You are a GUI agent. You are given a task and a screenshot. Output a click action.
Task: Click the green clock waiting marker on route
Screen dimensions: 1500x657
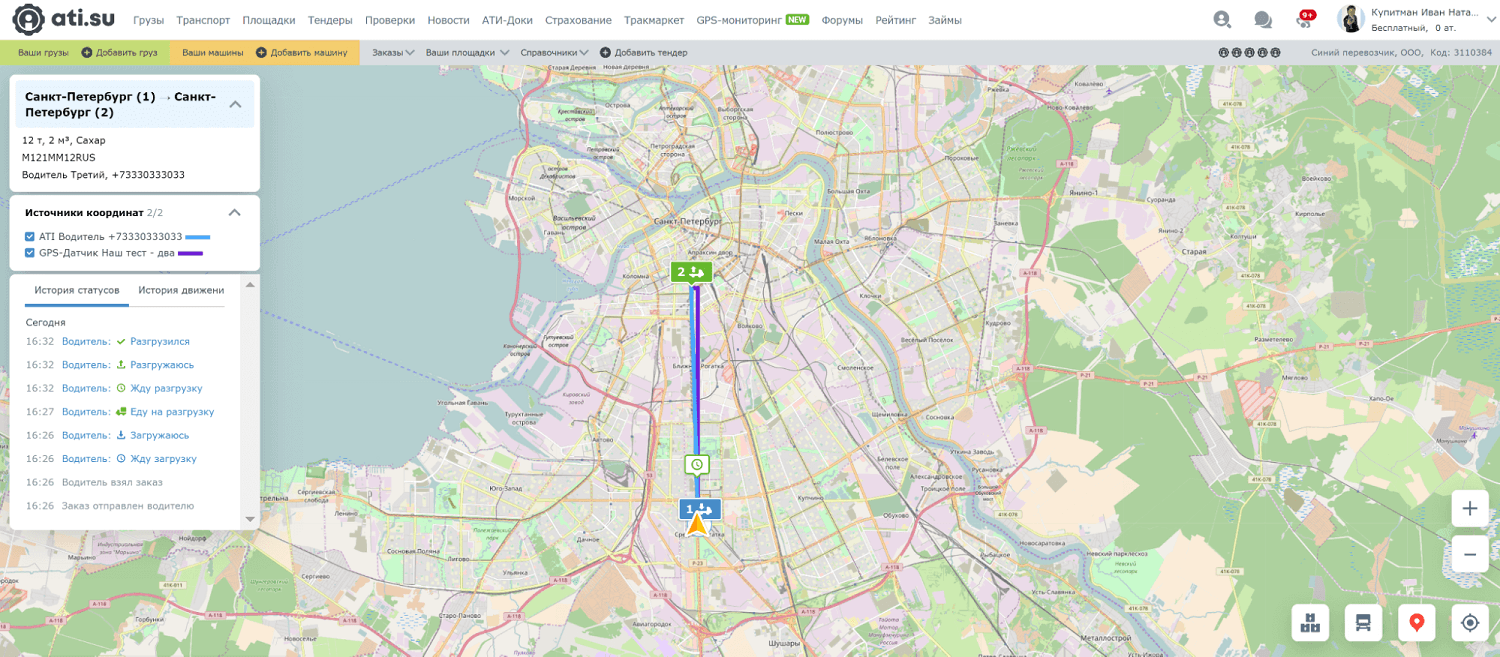[x=696, y=464]
